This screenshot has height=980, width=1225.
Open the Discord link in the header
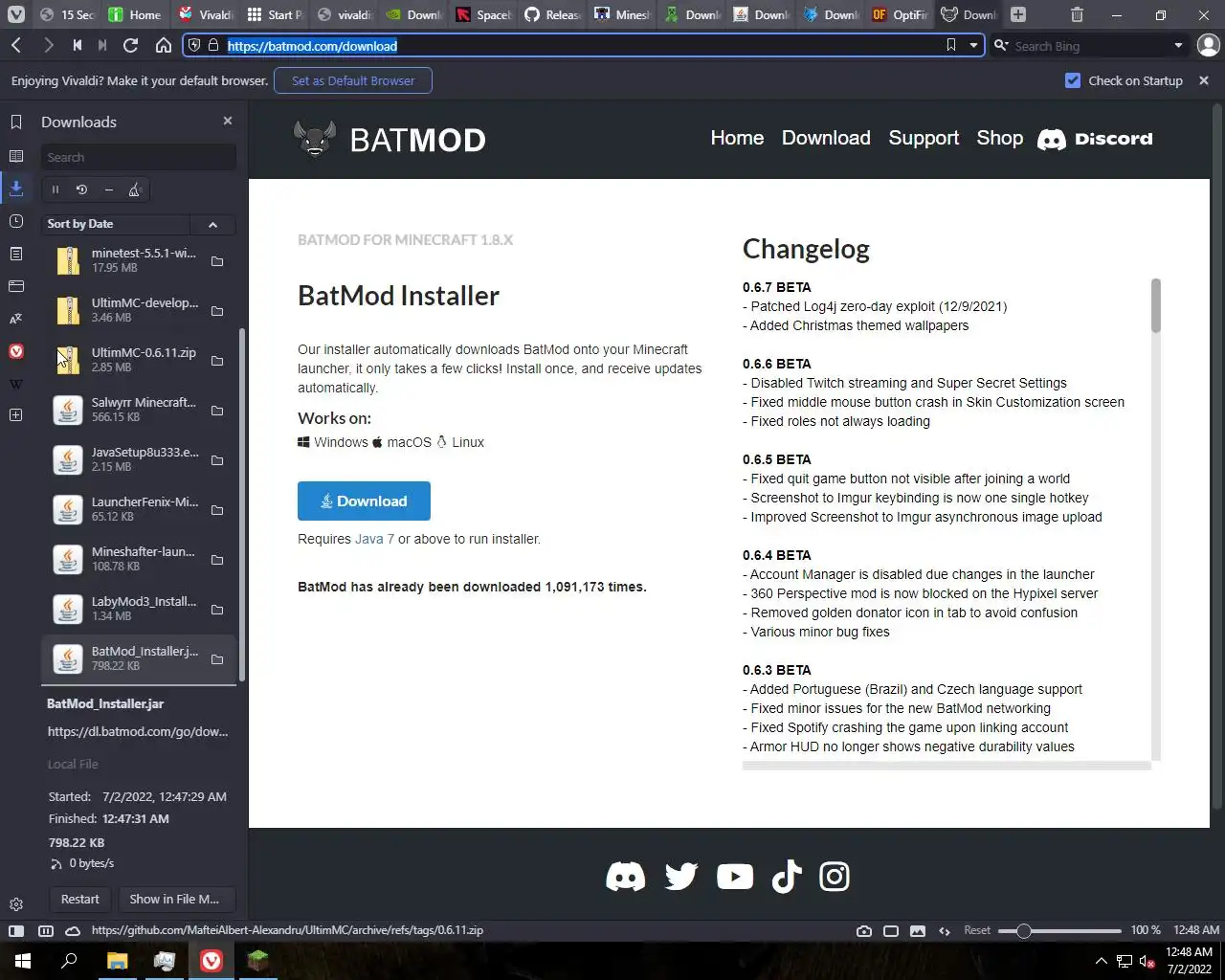1095,139
